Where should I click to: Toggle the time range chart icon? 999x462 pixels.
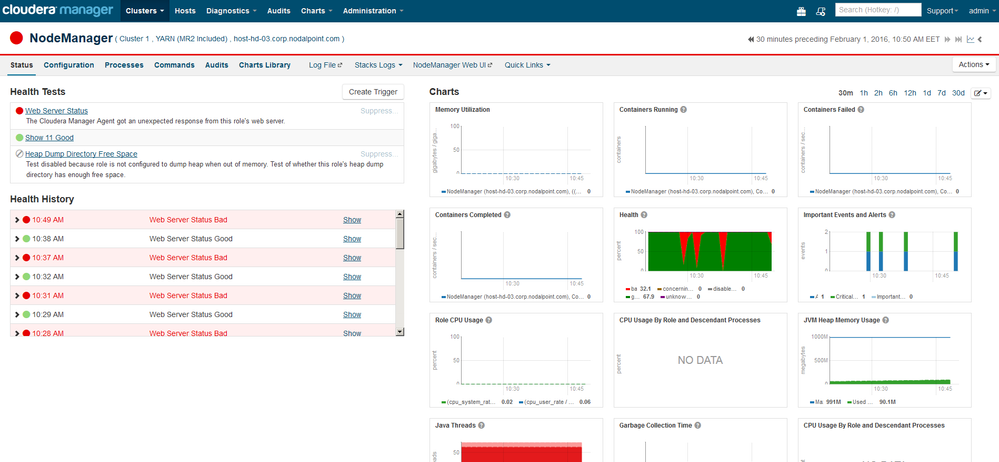(x=970, y=39)
